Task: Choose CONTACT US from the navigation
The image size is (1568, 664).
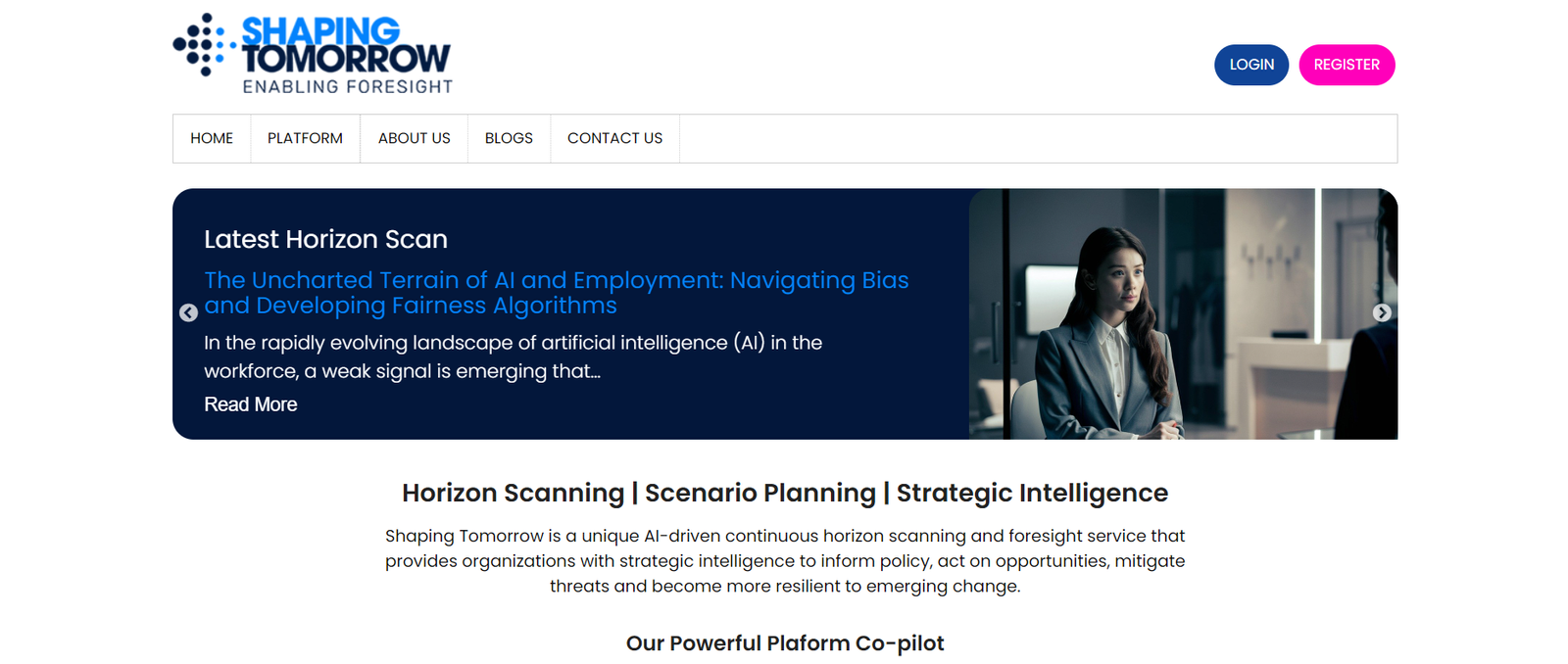Action: pos(614,138)
